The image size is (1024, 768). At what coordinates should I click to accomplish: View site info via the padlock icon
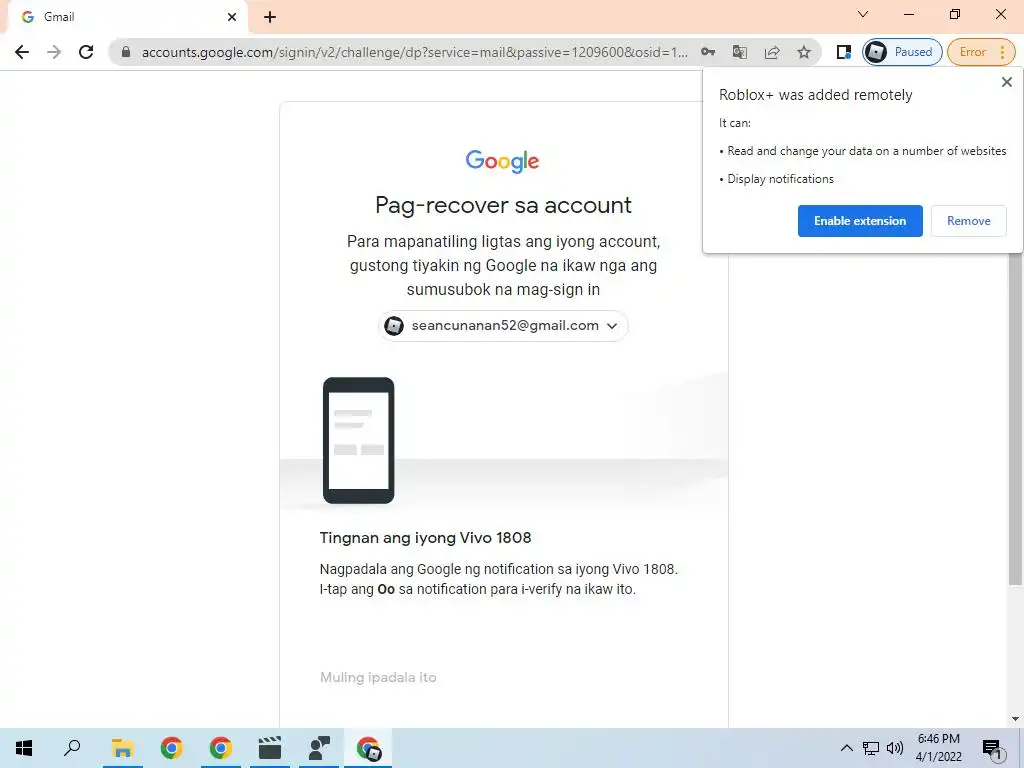(126, 52)
